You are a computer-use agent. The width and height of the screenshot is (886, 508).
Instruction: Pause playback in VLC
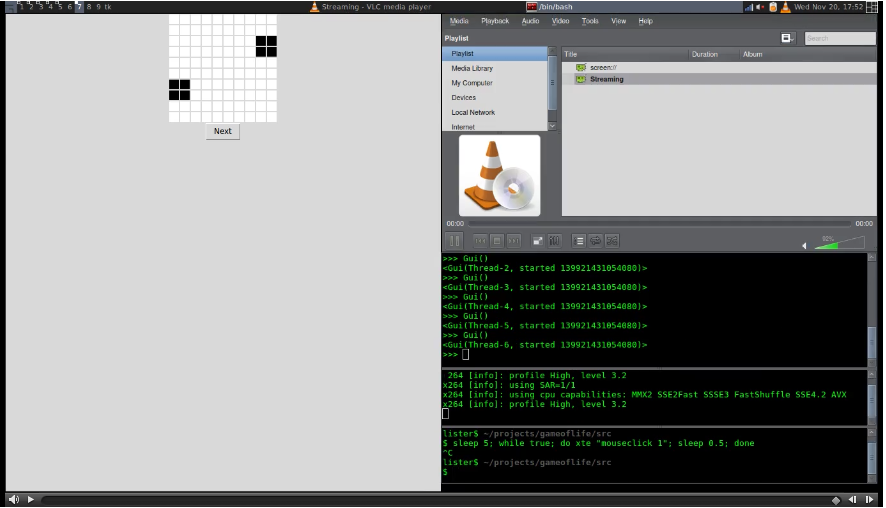(453, 241)
